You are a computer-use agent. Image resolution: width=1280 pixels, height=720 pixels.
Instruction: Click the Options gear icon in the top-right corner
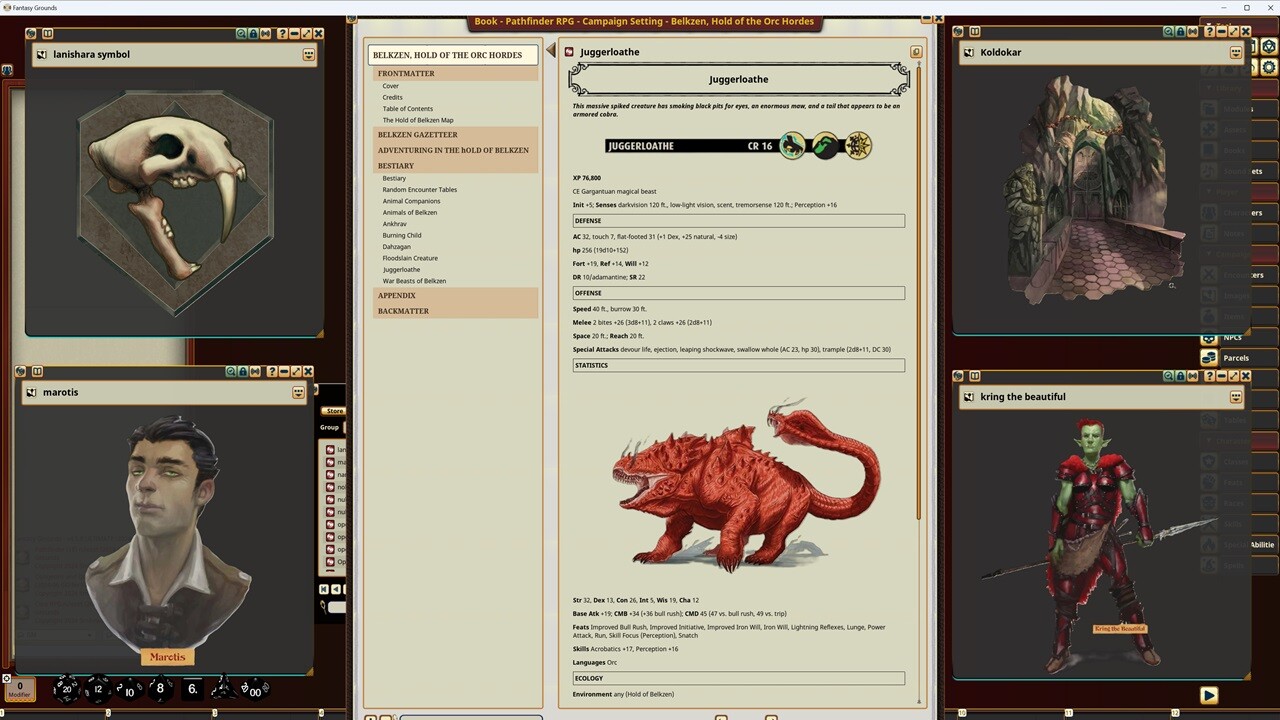pos(1268,67)
